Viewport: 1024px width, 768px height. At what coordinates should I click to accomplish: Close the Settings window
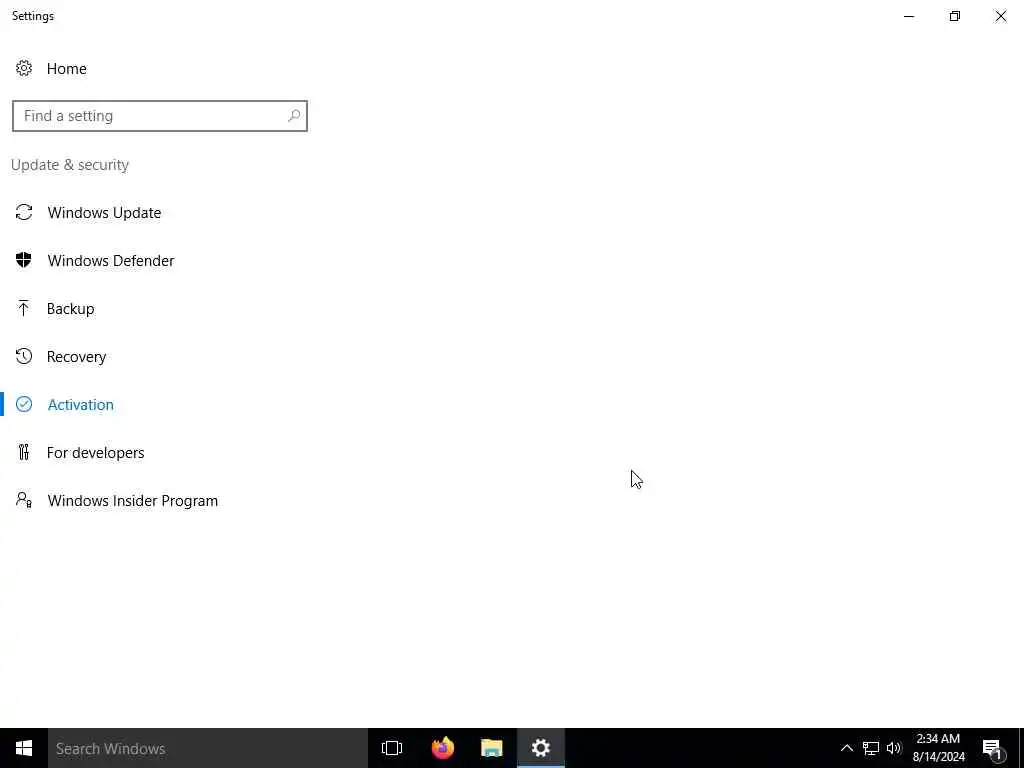click(1000, 16)
